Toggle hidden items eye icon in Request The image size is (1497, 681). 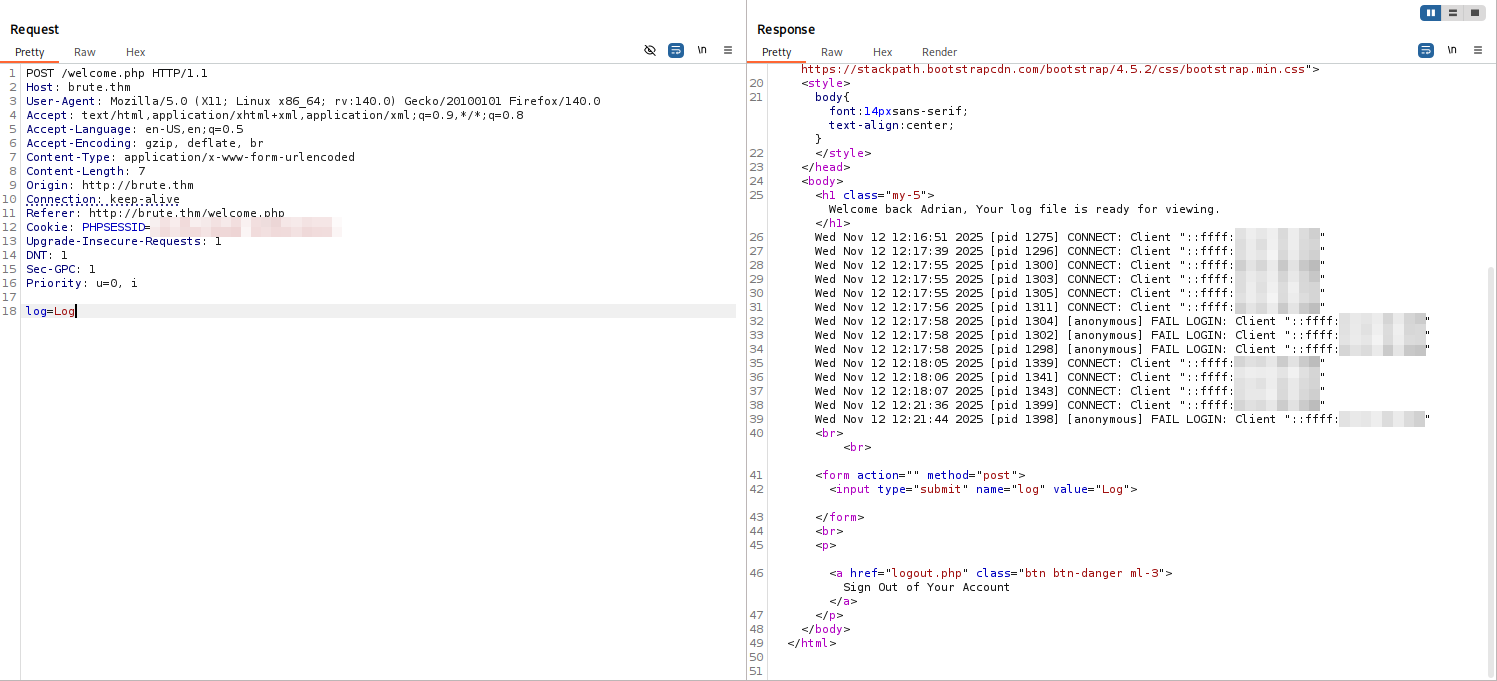click(x=650, y=50)
